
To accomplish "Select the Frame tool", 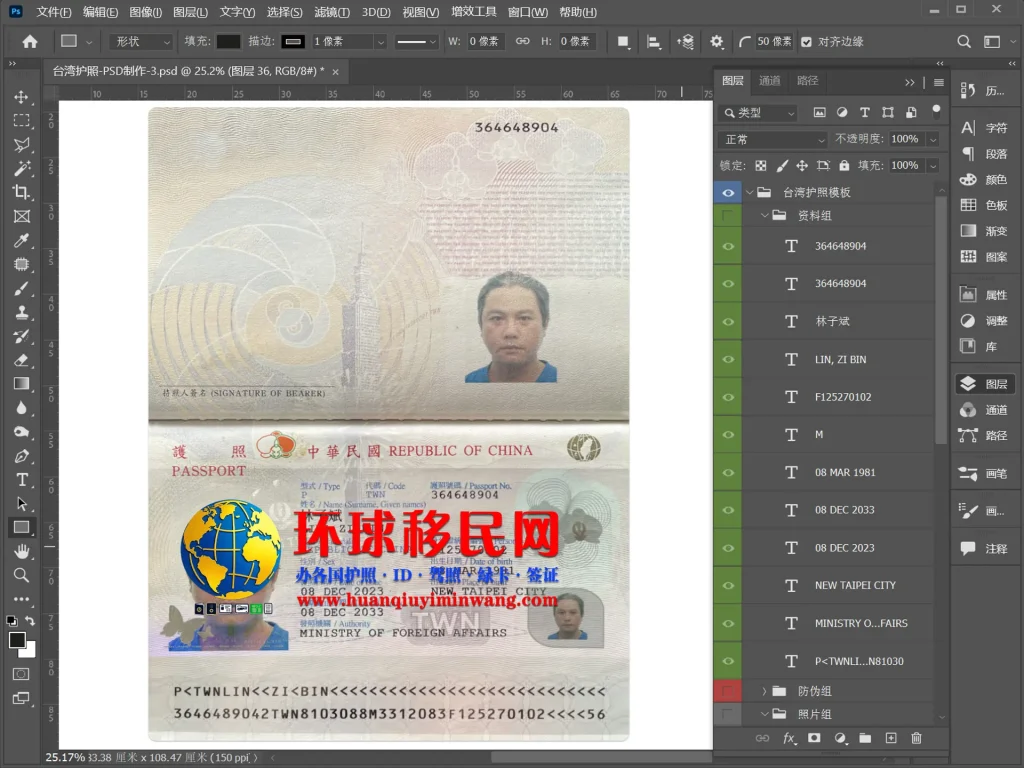I will pos(22,216).
